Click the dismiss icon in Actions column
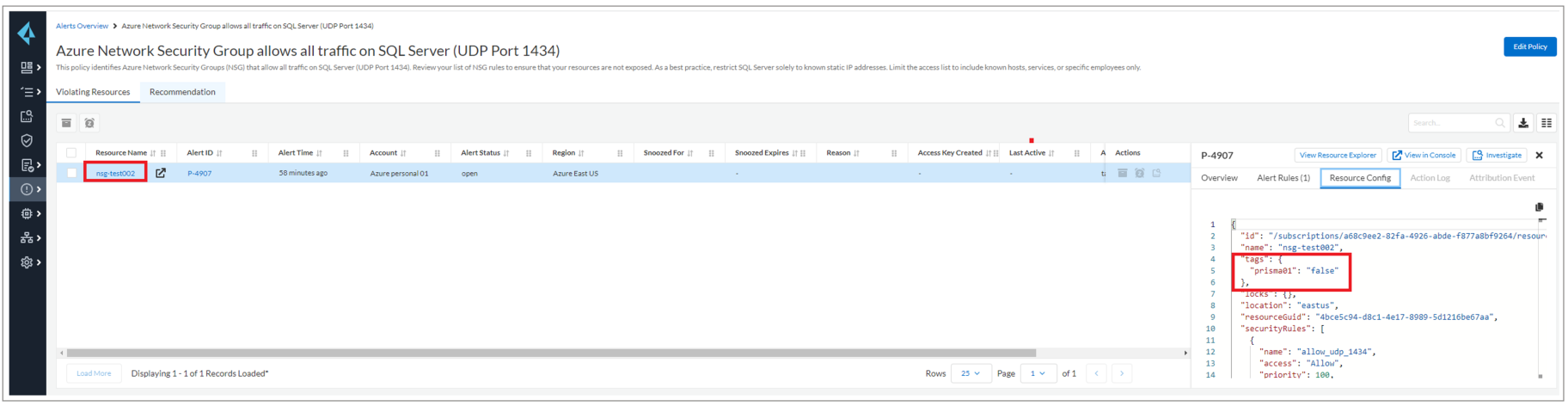 [1122, 173]
